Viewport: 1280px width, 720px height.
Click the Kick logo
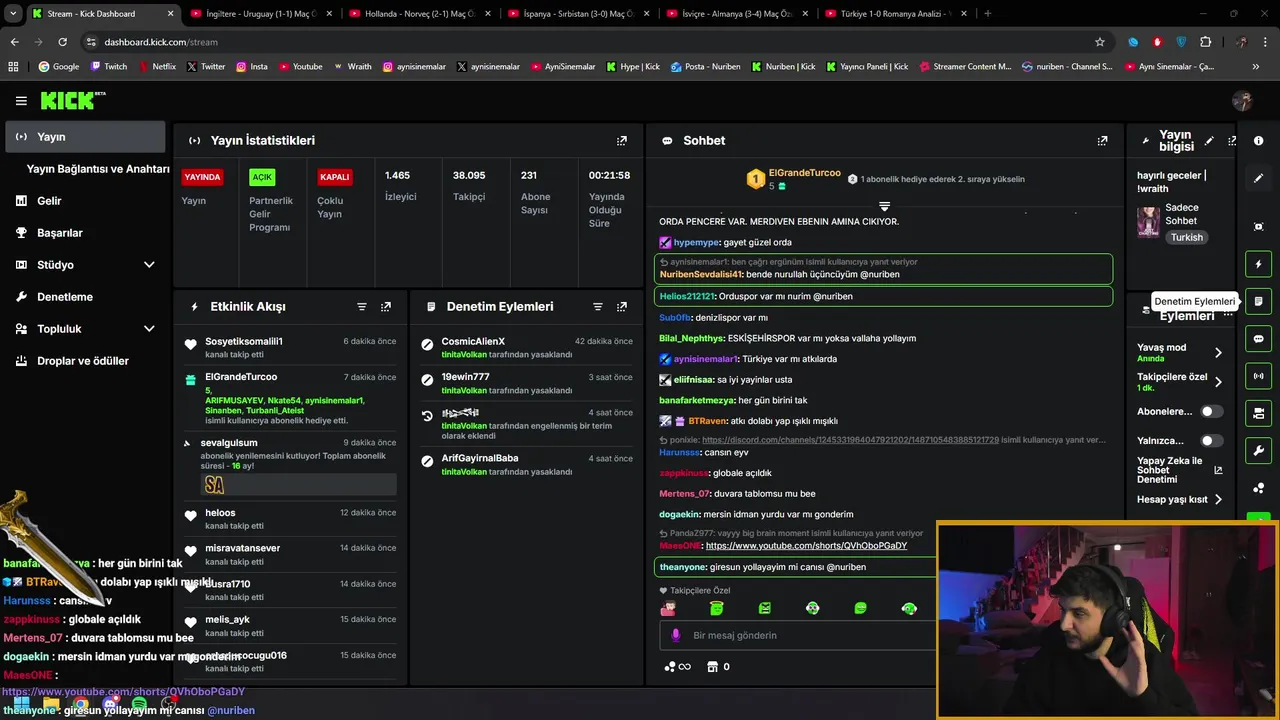point(72,100)
